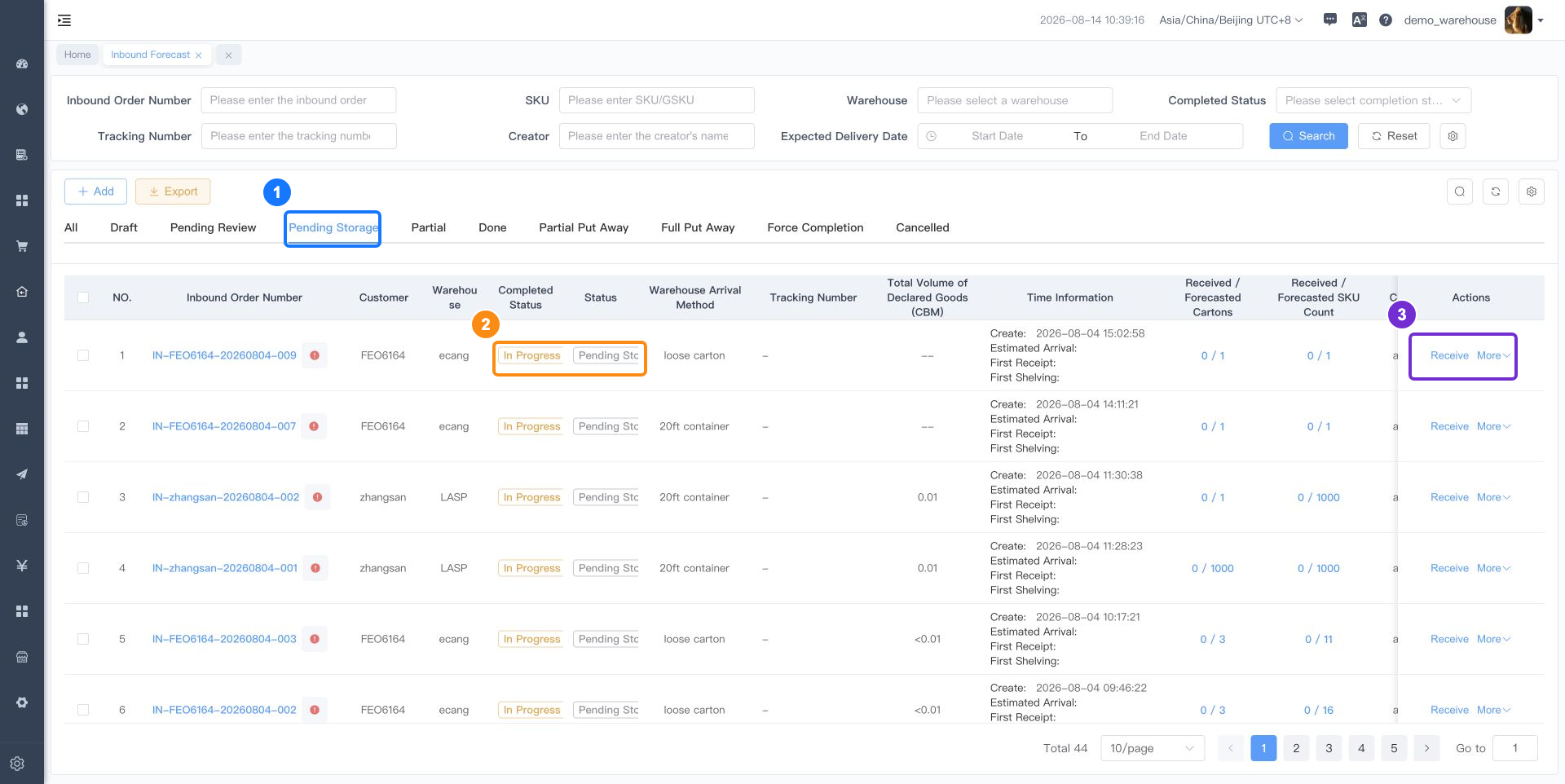Open the paper plane icon in sidebar
This screenshot has width=1565, height=784.
[x=22, y=474]
